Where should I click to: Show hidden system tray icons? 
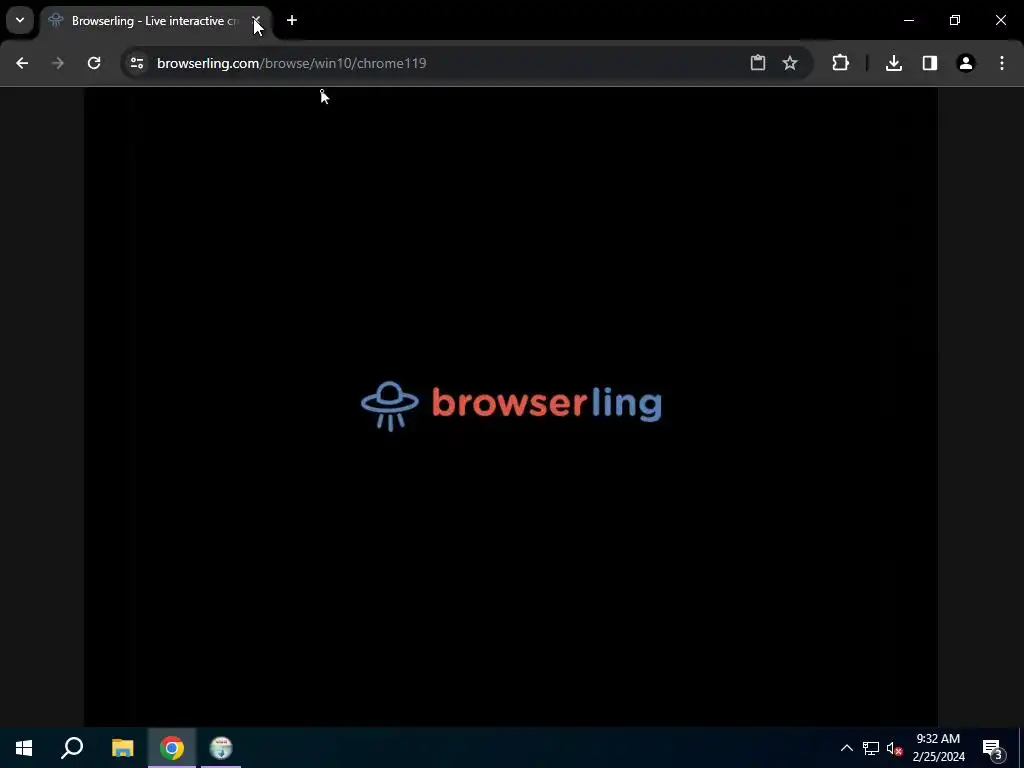tap(846, 748)
